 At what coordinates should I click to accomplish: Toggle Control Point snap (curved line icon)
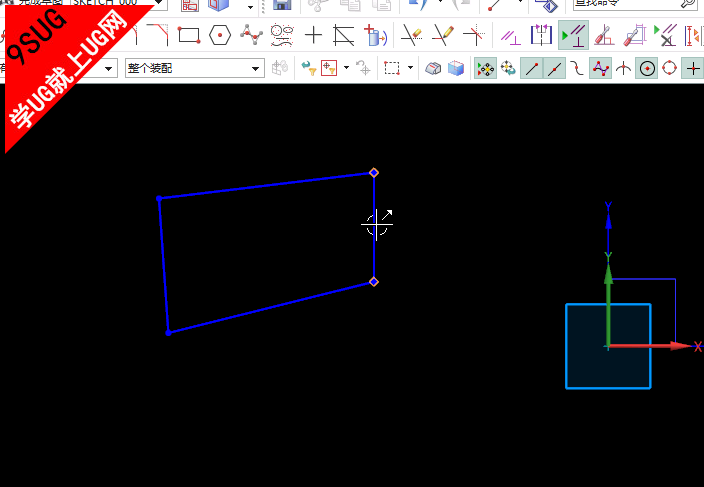pos(577,68)
